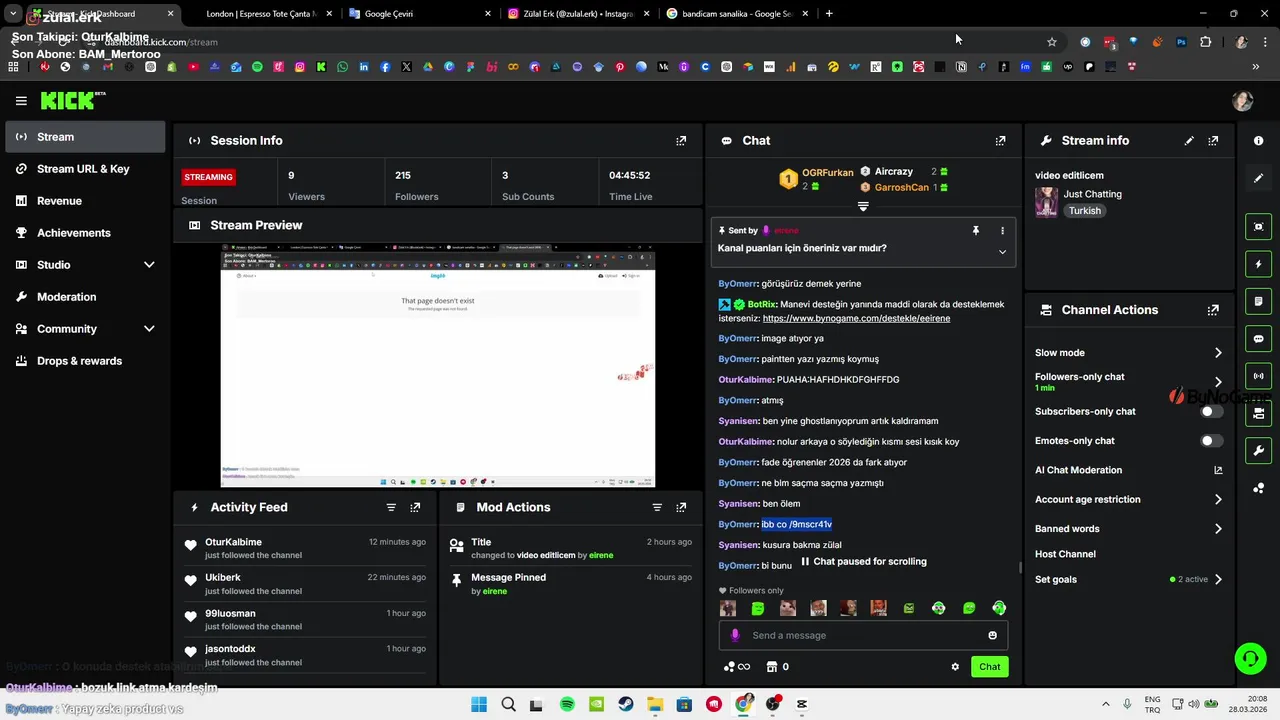Open the Mod Actions filter

click(x=657, y=507)
